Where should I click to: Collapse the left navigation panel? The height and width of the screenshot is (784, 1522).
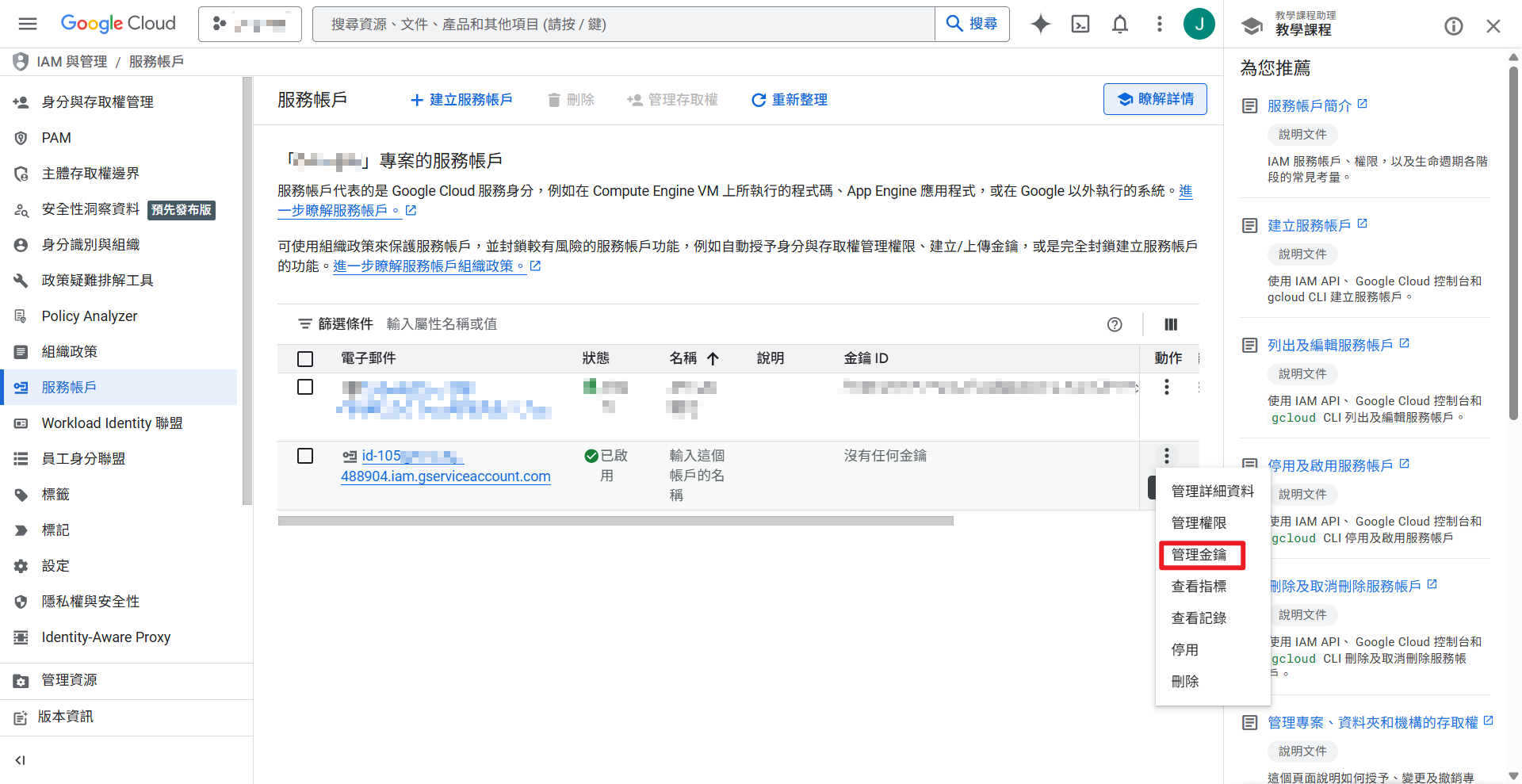pyautogui.click(x=20, y=759)
